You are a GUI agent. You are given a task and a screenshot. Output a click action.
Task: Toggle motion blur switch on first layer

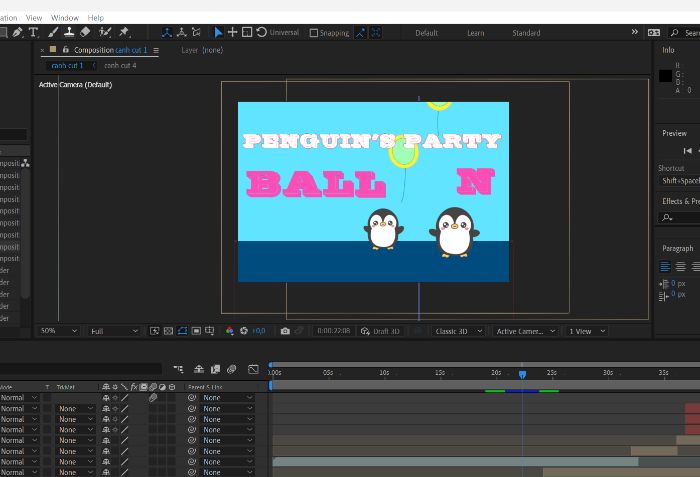[153, 398]
